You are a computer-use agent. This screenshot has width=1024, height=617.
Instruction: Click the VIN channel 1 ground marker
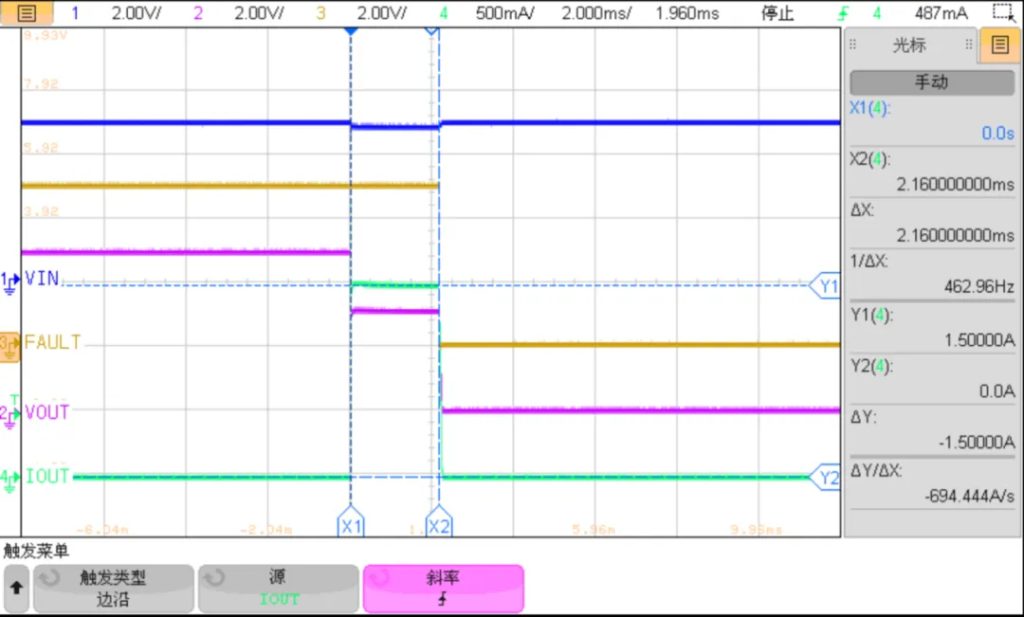coord(10,281)
